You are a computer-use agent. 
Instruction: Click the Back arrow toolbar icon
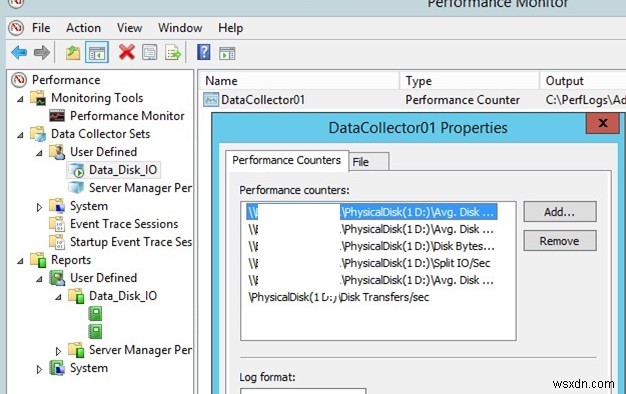19,52
